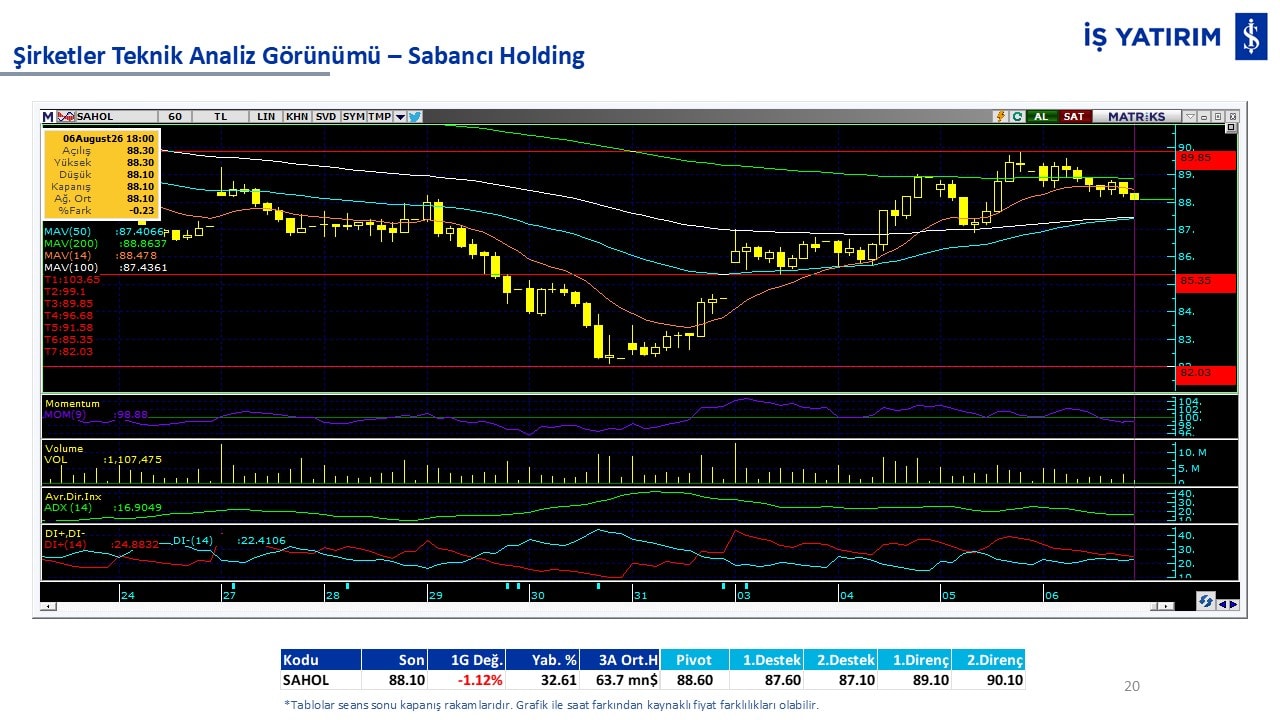Click the SAHOL cell in the table

point(320,680)
